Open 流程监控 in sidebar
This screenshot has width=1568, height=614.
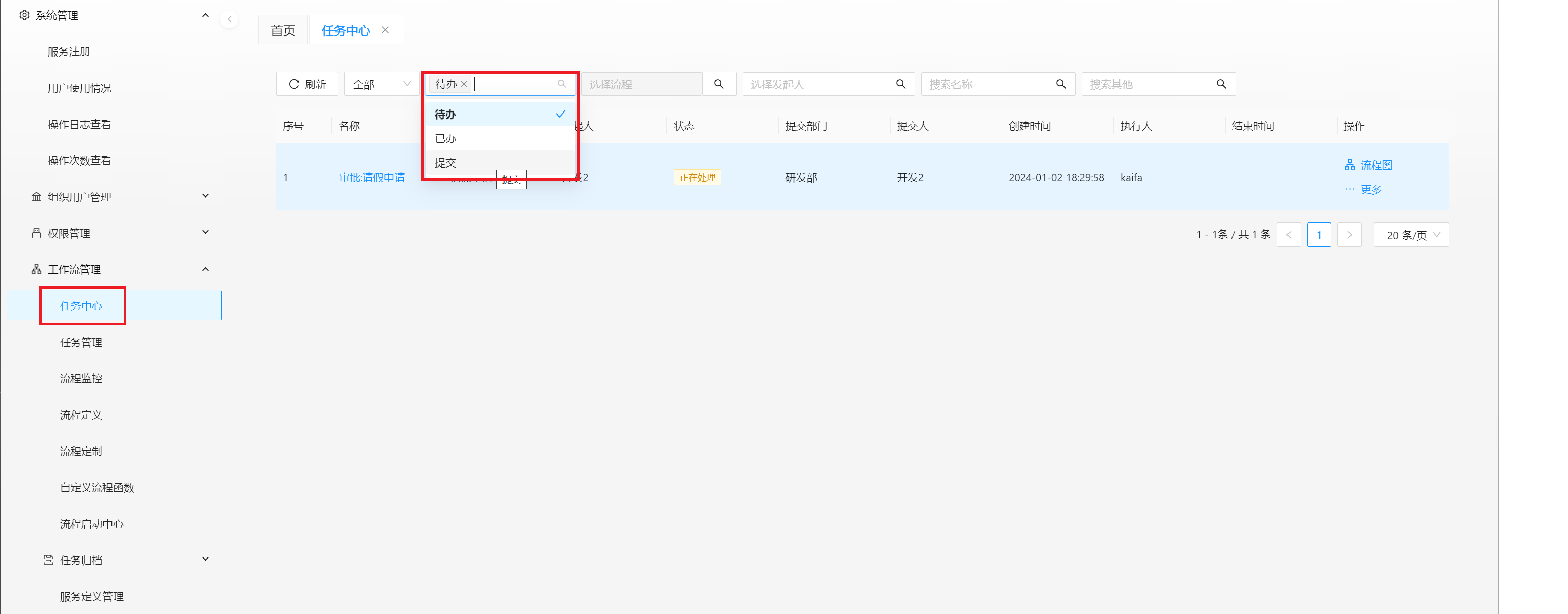point(81,378)
